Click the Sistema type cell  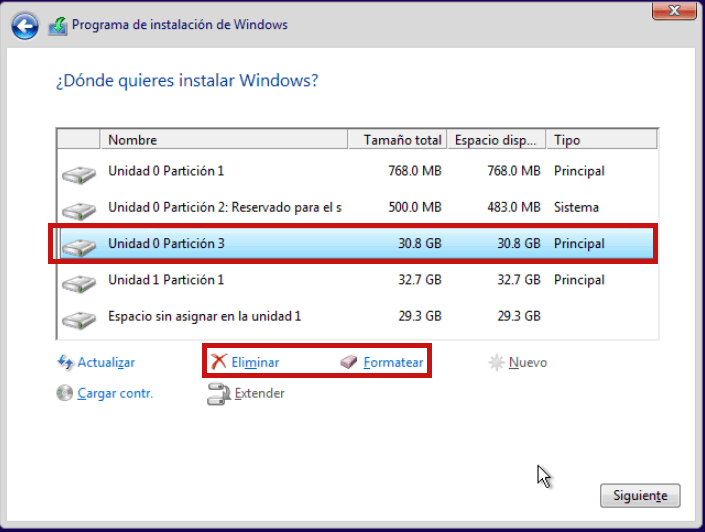[576, 207]
